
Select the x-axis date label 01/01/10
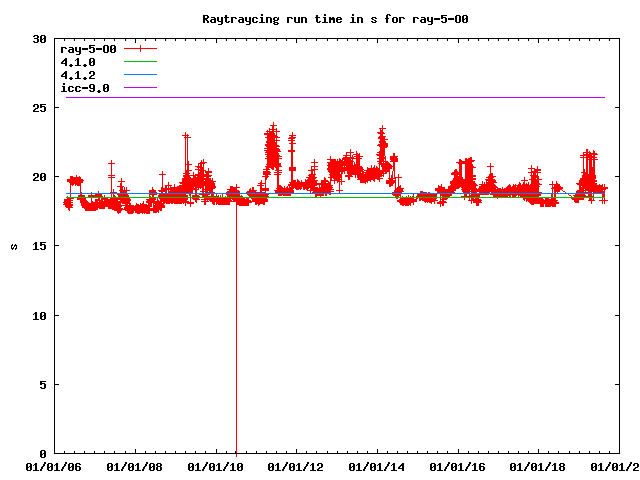coord(215,466)
